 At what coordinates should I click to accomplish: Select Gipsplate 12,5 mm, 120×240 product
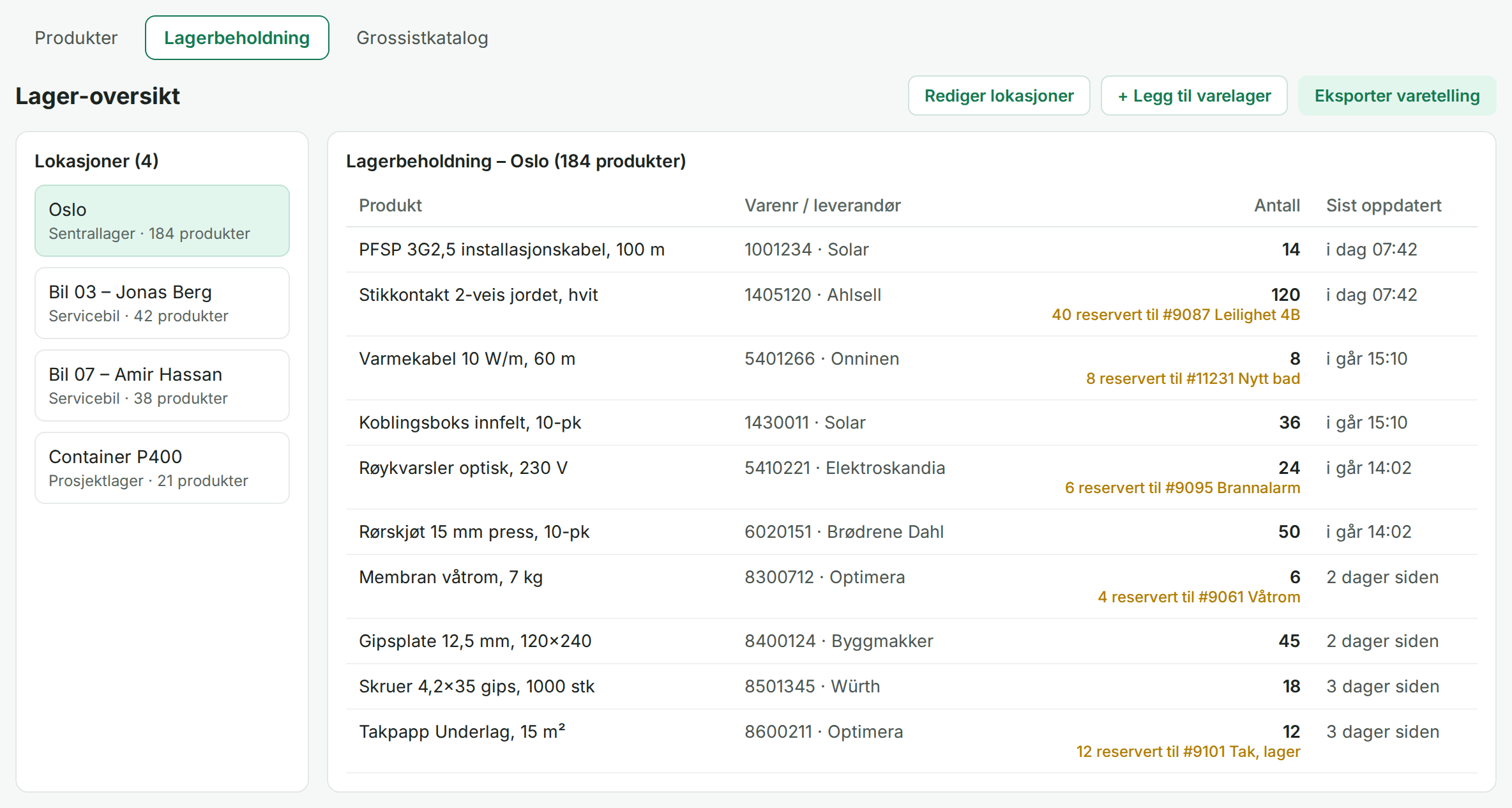click(475, 641)
